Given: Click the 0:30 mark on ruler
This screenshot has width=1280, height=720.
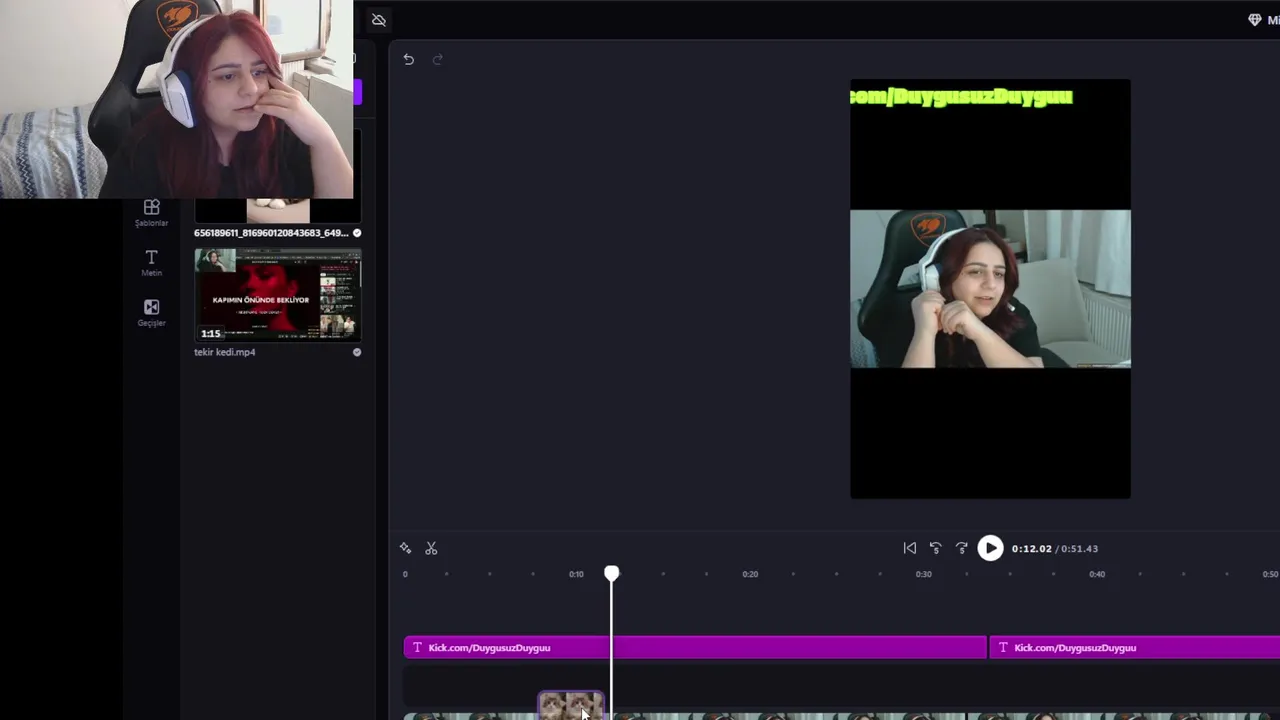Looking at the screenshot, I should pos(923,574).
